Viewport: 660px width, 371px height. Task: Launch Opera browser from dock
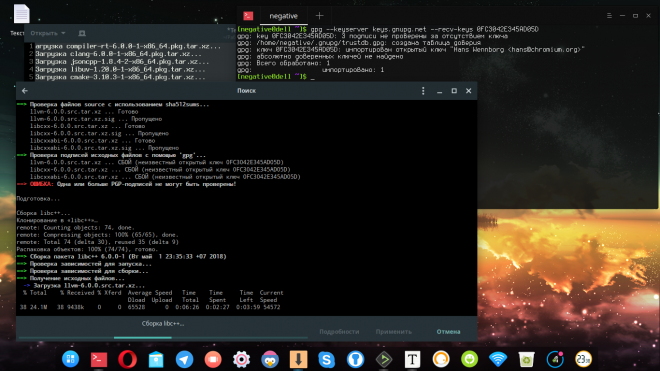[127, 359]
